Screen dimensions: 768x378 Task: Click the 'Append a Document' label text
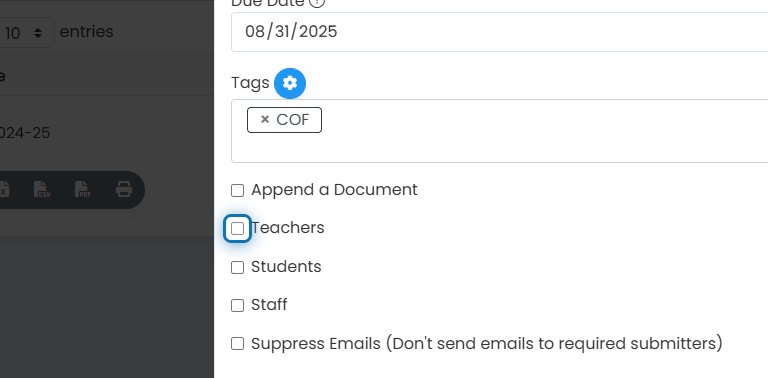(x=334, y=190)
